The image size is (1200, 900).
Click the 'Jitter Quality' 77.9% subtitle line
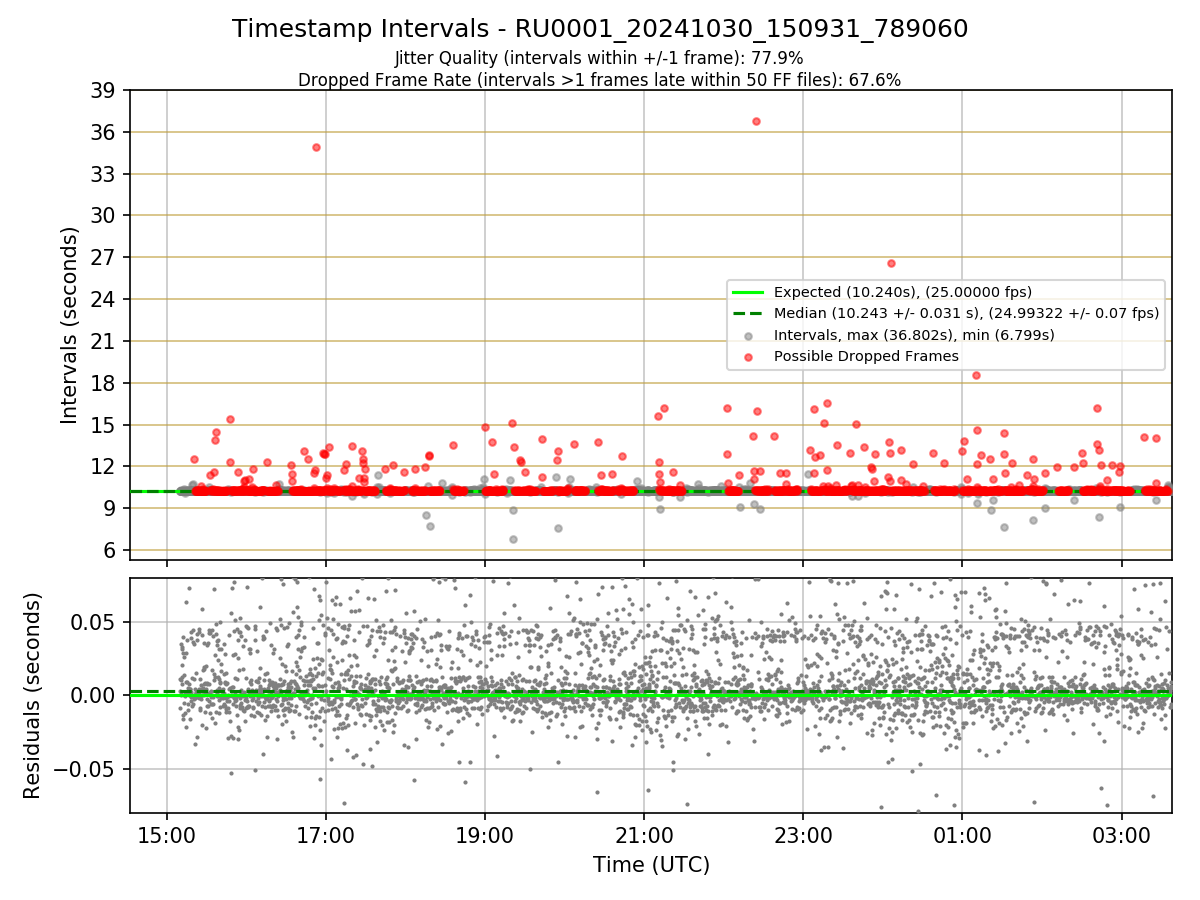point(599,58)
